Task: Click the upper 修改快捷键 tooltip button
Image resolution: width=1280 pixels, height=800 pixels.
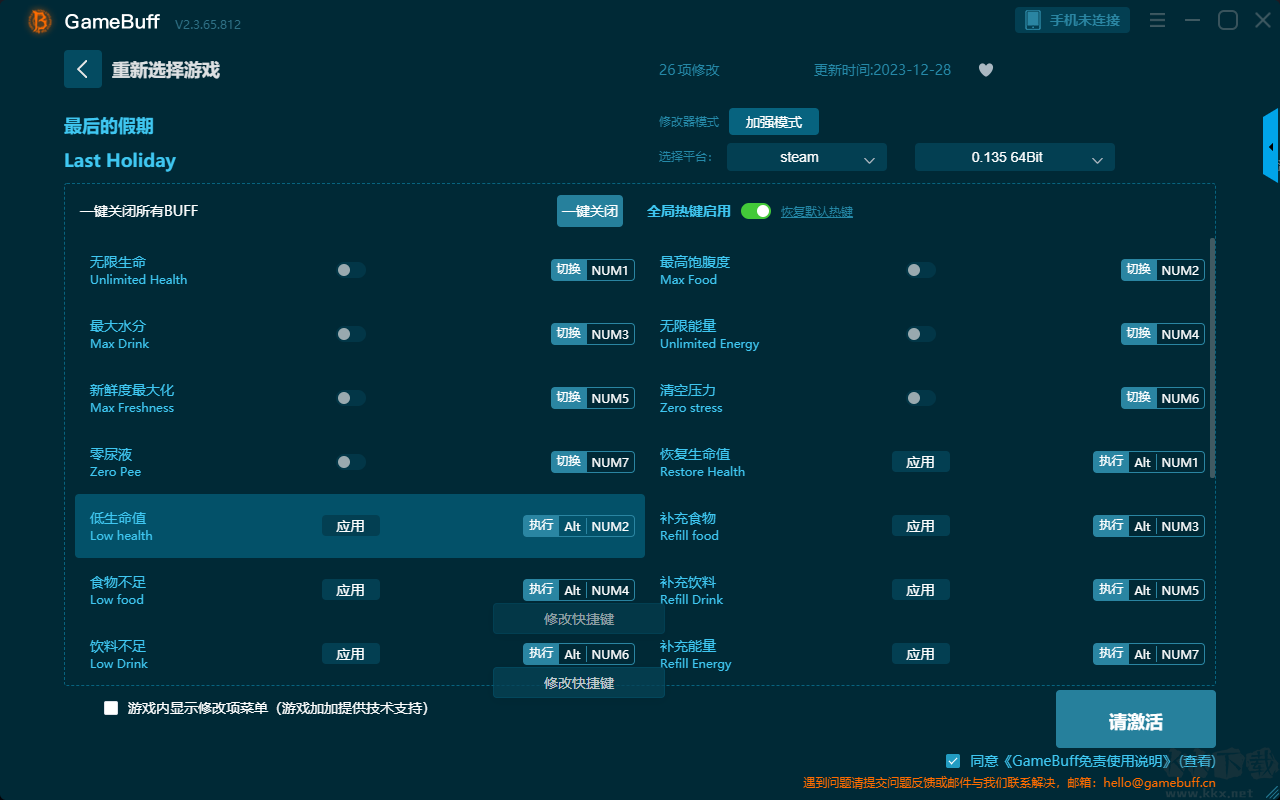Action: pyautogui.click(x=579, y=619)
